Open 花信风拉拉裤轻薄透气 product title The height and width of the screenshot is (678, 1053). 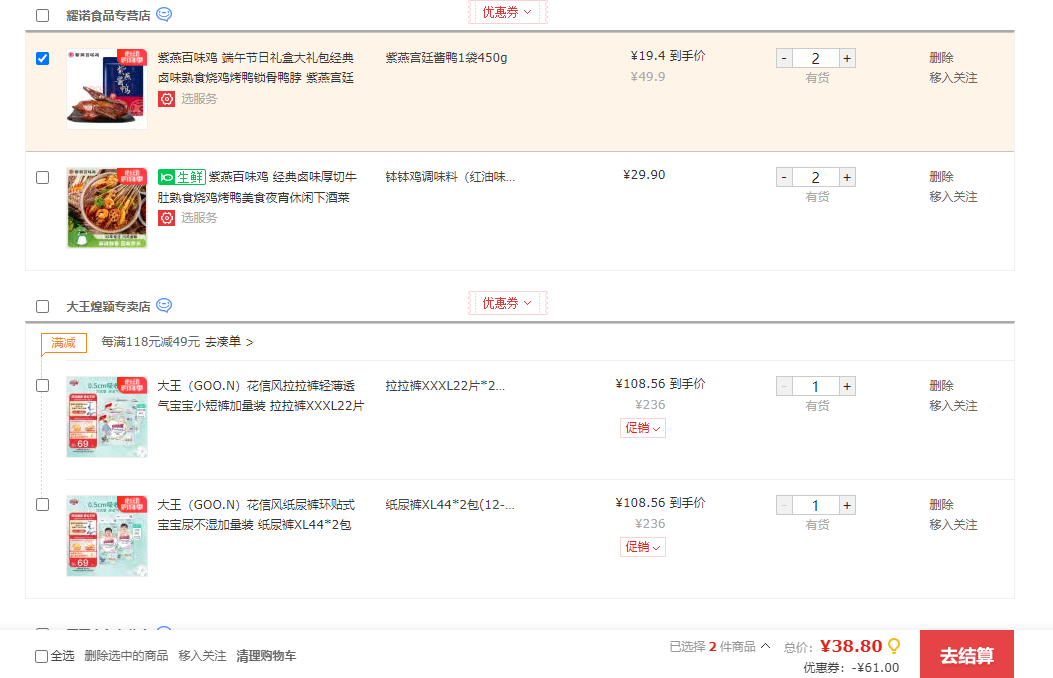261,396
